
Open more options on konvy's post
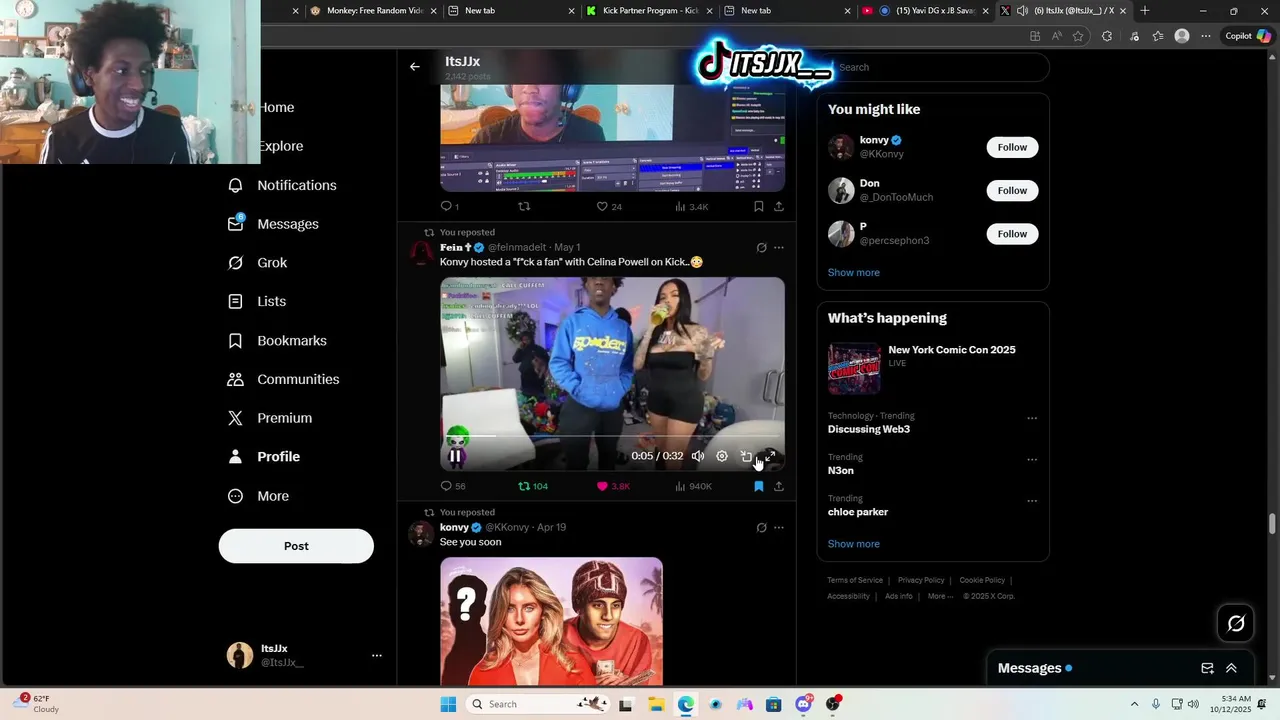tap(779, 527)
